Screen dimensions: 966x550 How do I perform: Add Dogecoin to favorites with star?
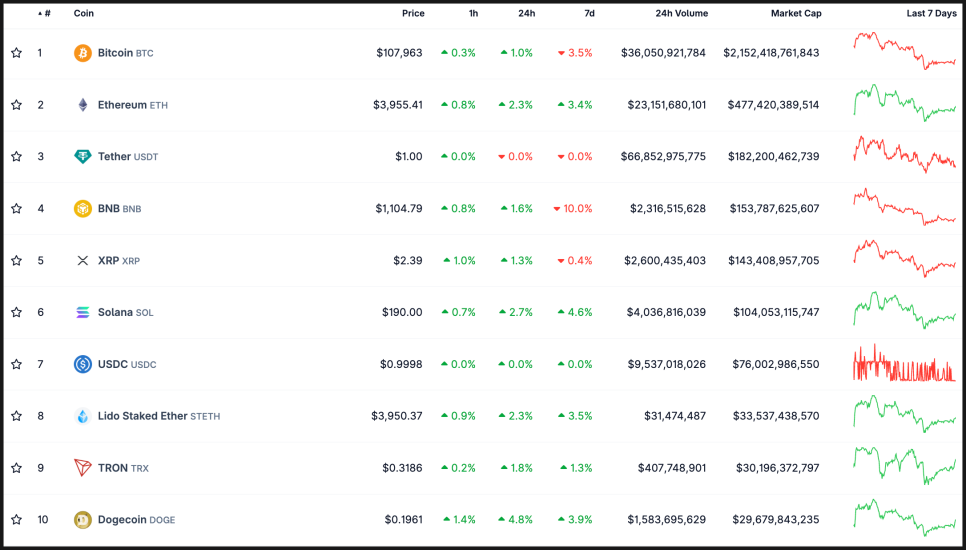click(x=16, y=520)
